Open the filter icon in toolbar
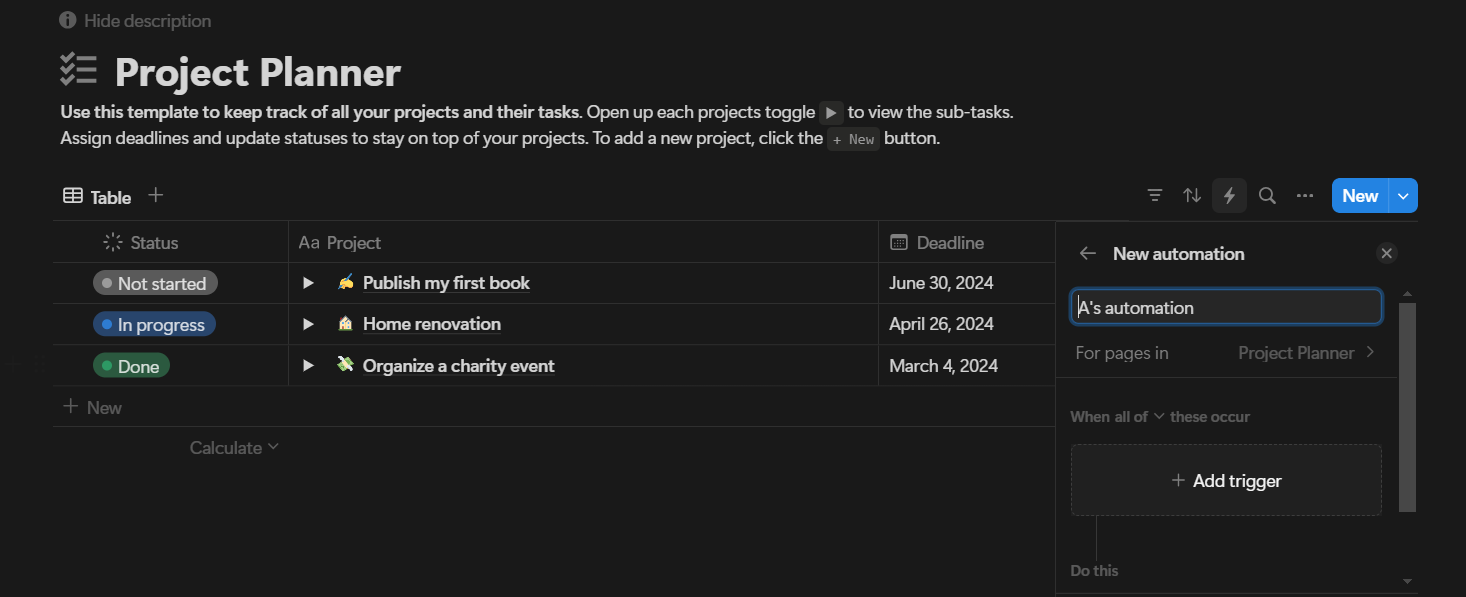1466x597 pixels. point(1155,196)
